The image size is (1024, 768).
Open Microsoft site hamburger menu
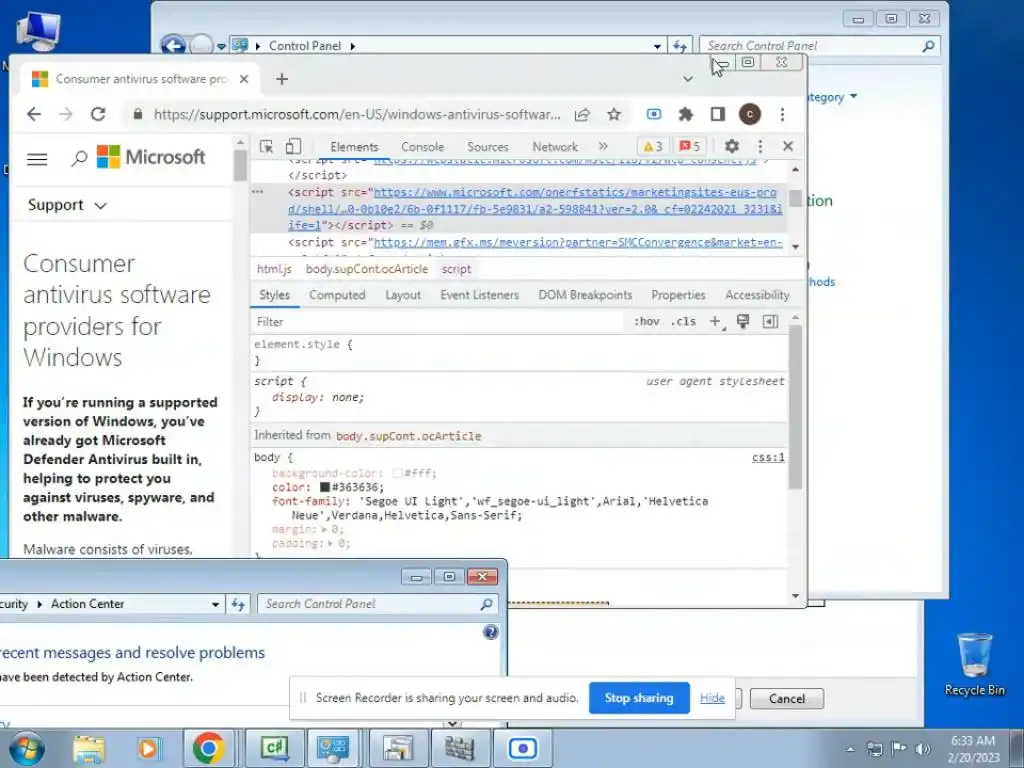point(37,159)
